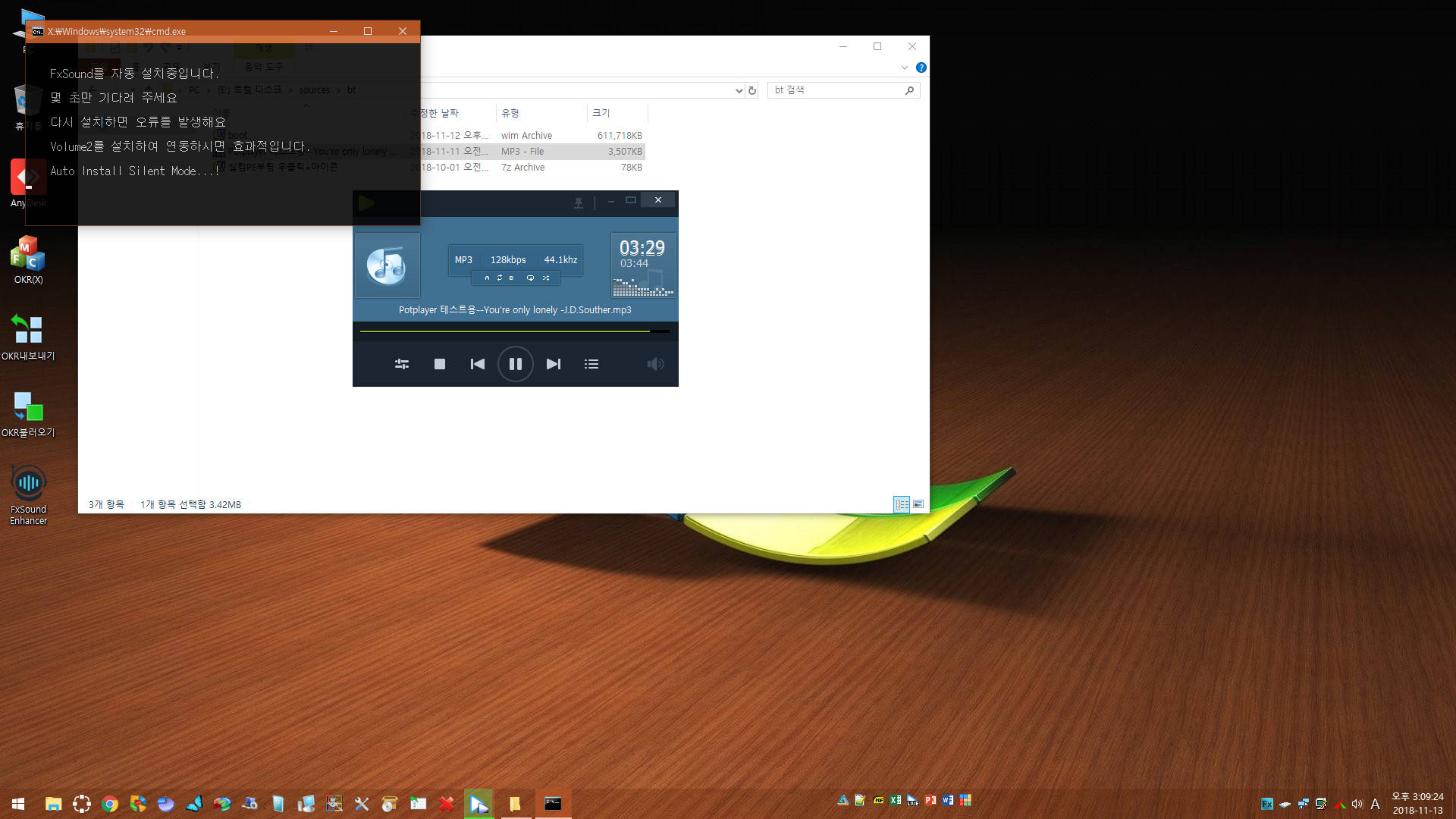The height and width of the screenshot is (819, 1456).
Task: Open the Windows Start button
Action: coord(18,804)
